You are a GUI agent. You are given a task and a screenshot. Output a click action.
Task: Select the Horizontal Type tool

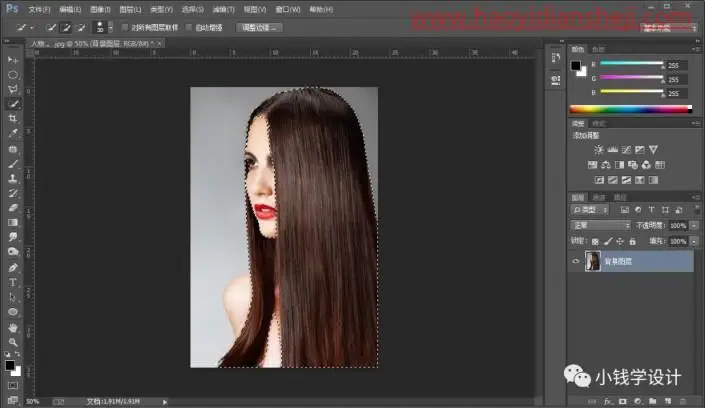tap(13, 282)
